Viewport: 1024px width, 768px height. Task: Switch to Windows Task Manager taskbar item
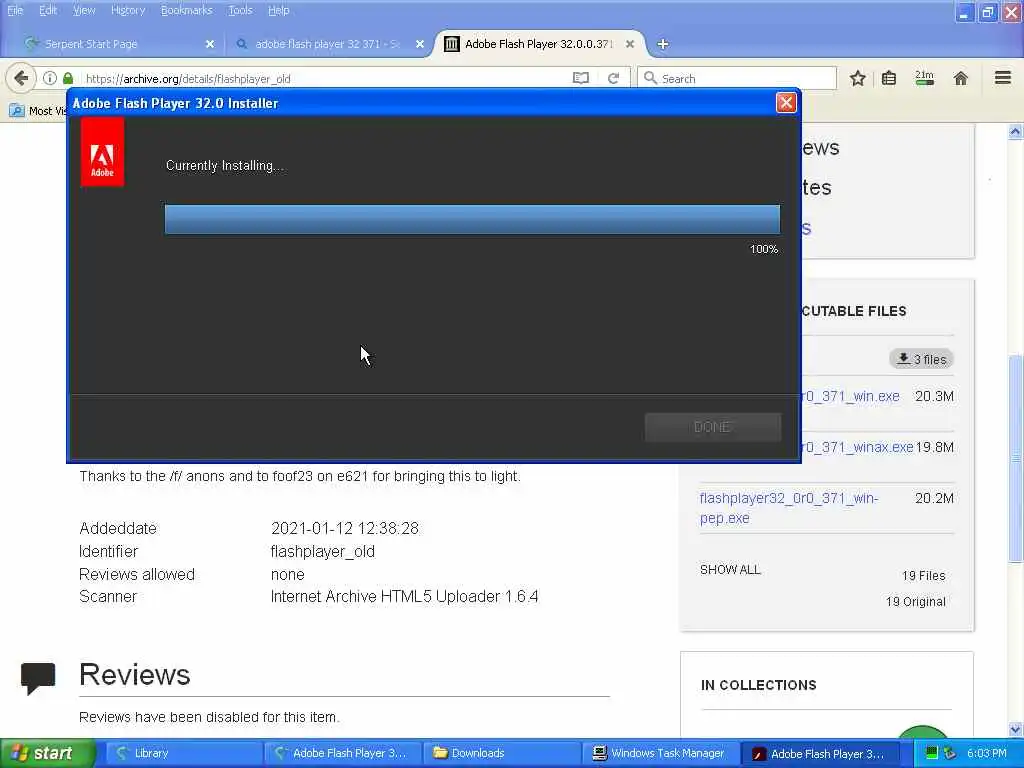point(661,753)
